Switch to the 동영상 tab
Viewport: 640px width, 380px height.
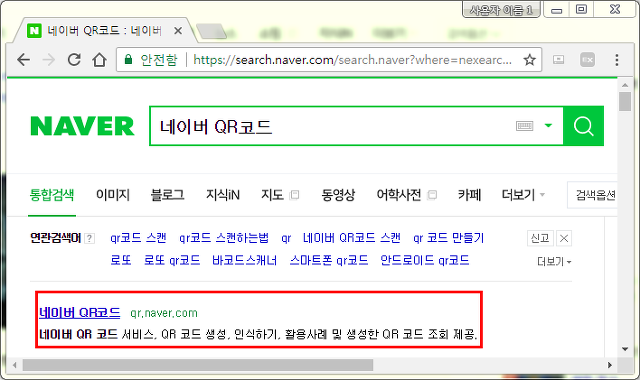[338, 195]
